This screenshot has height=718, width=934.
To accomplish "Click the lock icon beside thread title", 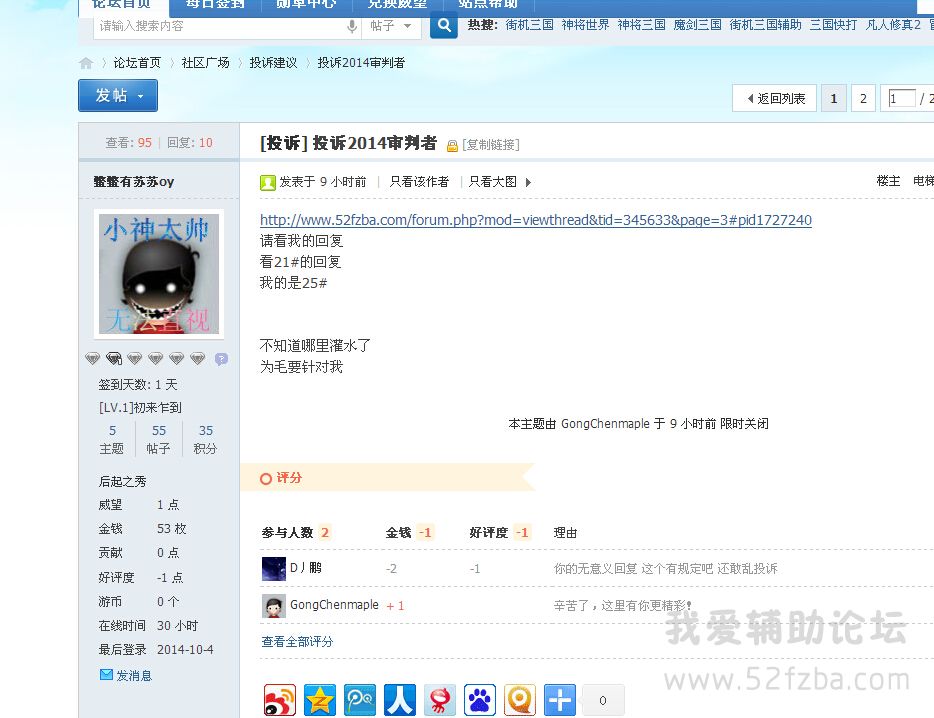I will click(452, 145).
